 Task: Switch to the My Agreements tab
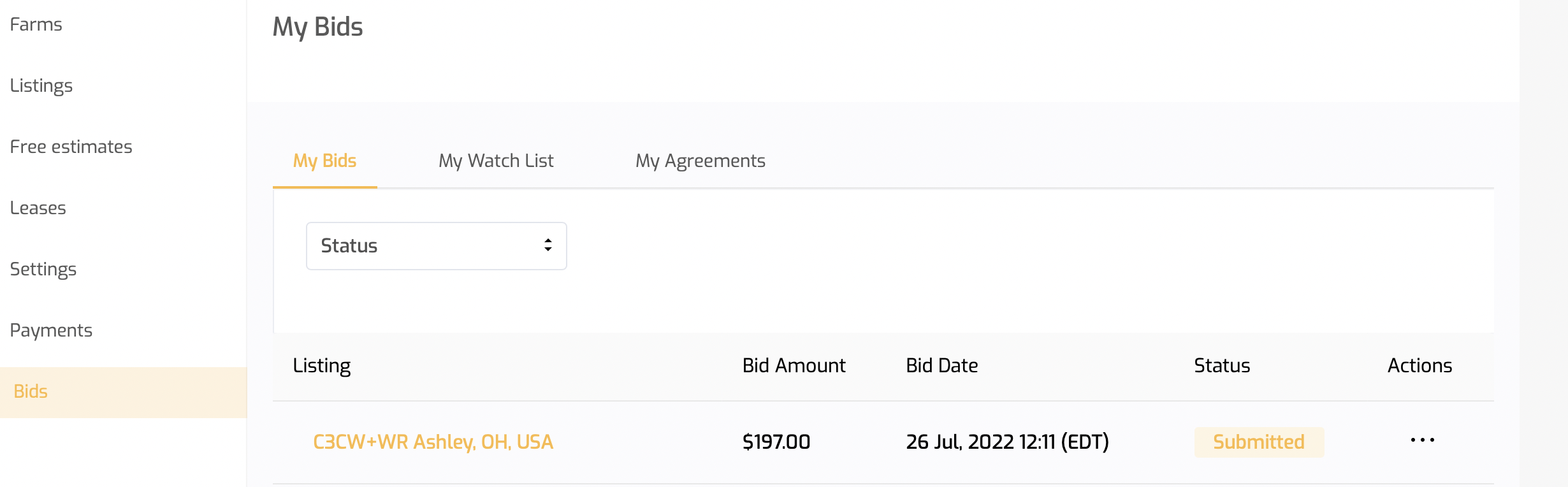700,161
